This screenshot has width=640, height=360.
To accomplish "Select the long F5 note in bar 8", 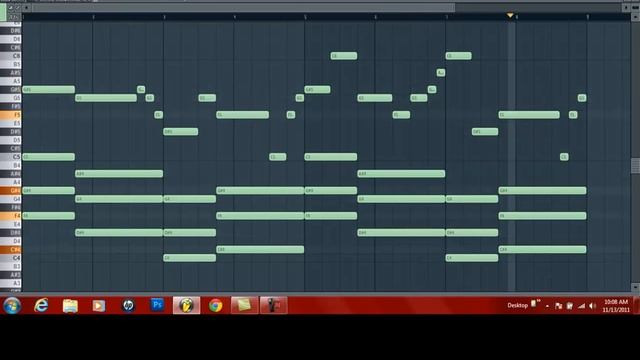I will (x=529, y=115).
